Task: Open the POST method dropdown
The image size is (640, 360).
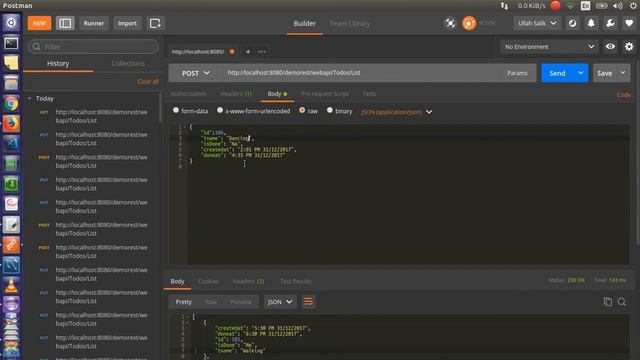Action: pyautogui.click(x=195, y=73)
